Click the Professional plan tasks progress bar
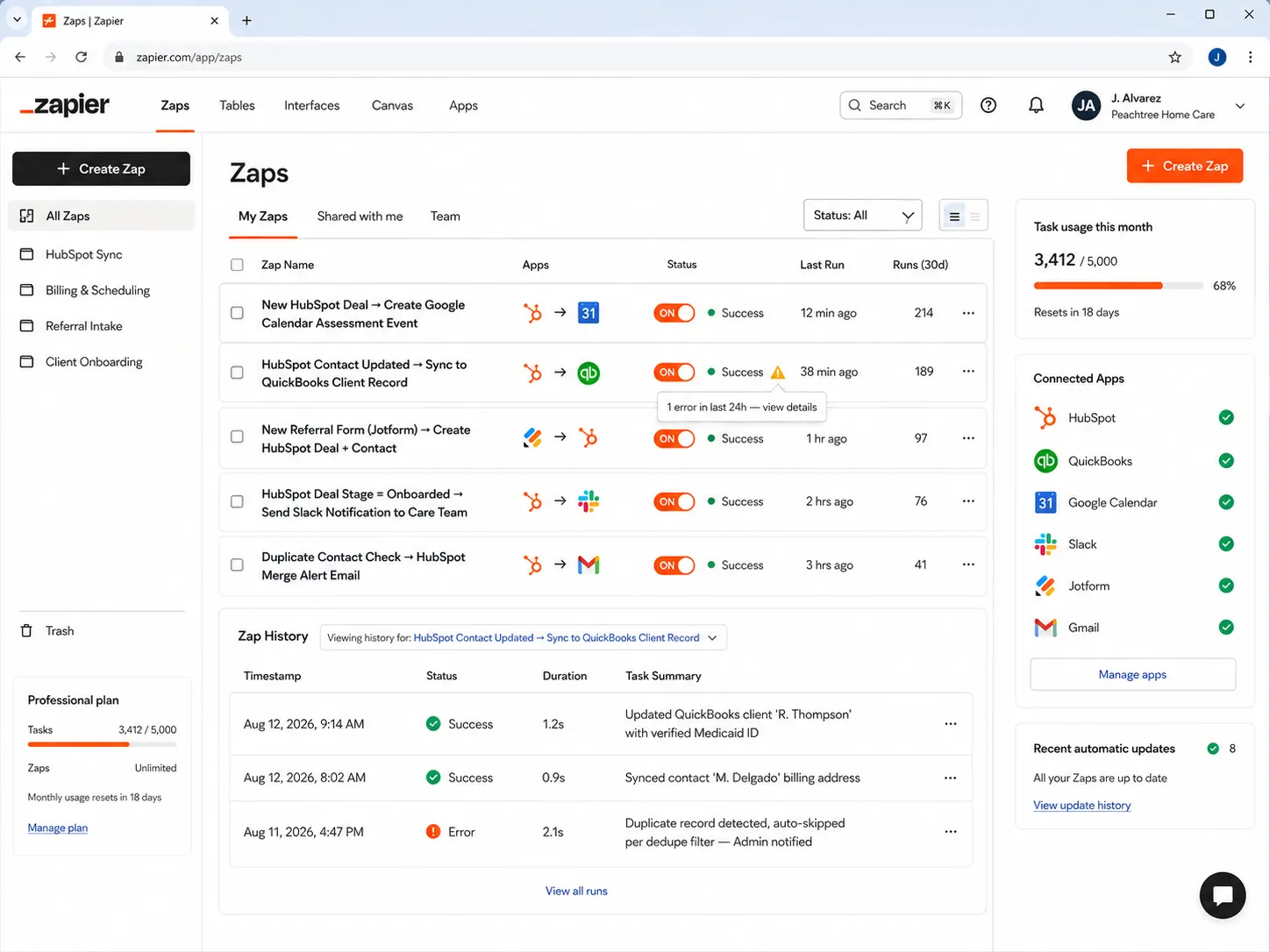The height and width of the screenshot is (952, 1270). 102,744
